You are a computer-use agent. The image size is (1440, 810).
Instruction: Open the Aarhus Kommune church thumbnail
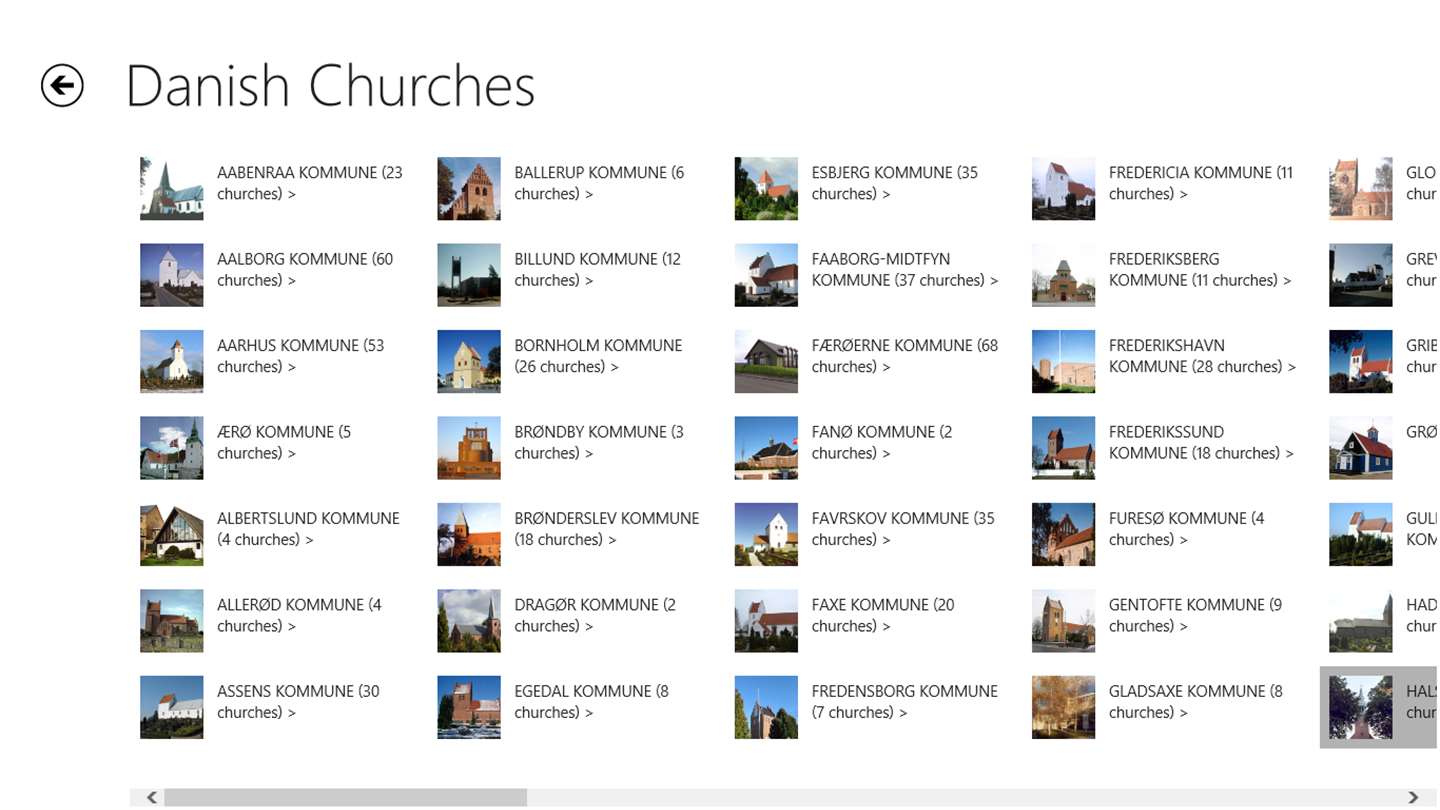click(x=172, y=362)
